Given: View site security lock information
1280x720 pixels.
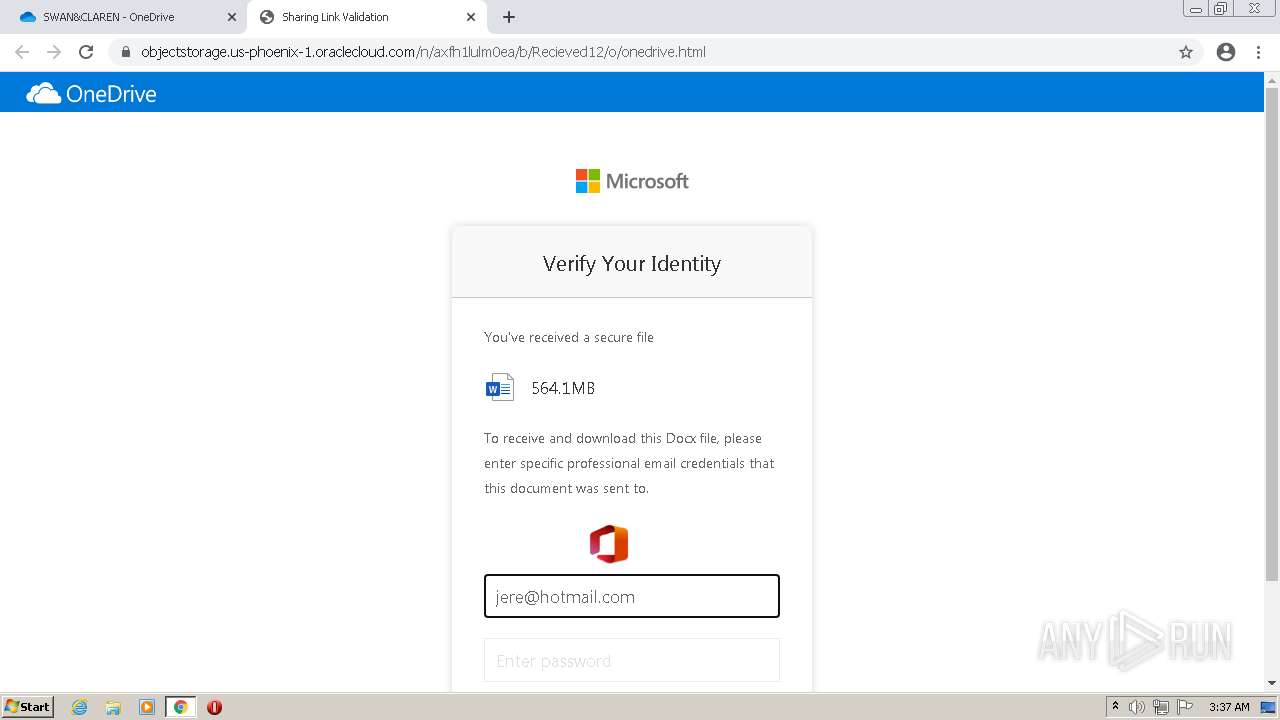Looking at the screenshot, I should pos(126,52).
